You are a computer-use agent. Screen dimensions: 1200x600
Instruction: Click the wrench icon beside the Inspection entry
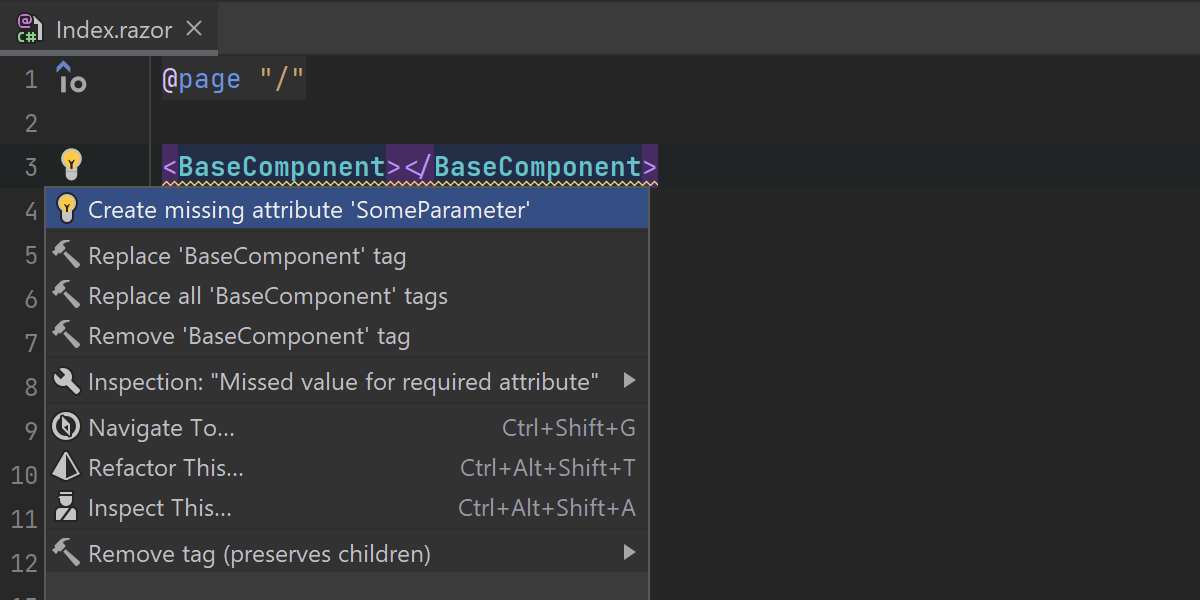tap(66, 381)
